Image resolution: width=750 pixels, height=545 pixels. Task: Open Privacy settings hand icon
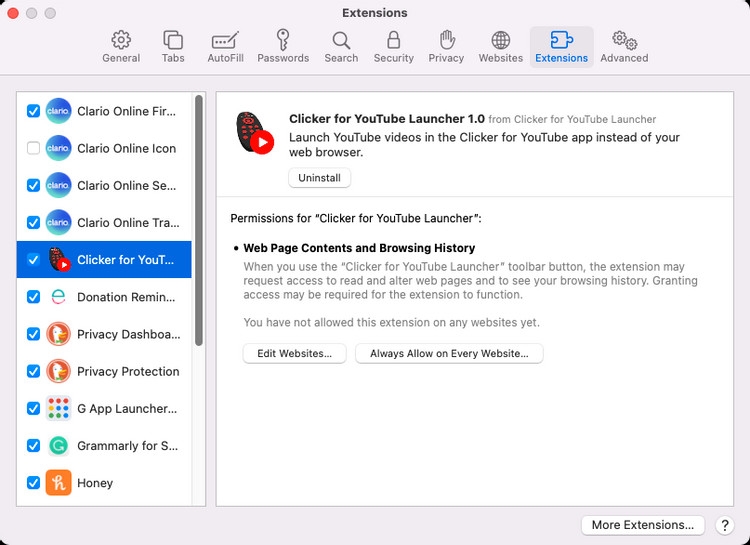pyautogui.click(x=446, y=46)
